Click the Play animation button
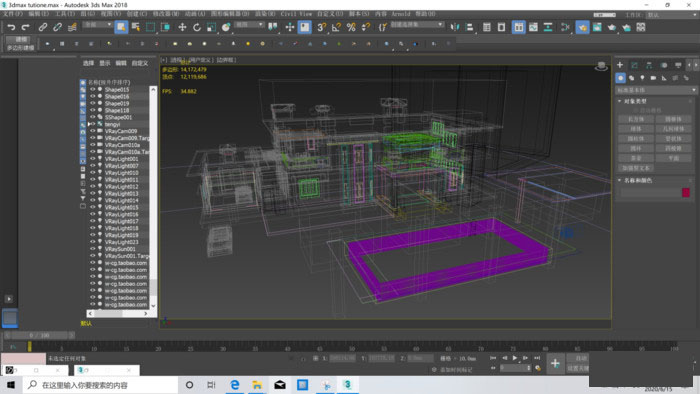This screenshot has width=700, height=394. [515, 358]
